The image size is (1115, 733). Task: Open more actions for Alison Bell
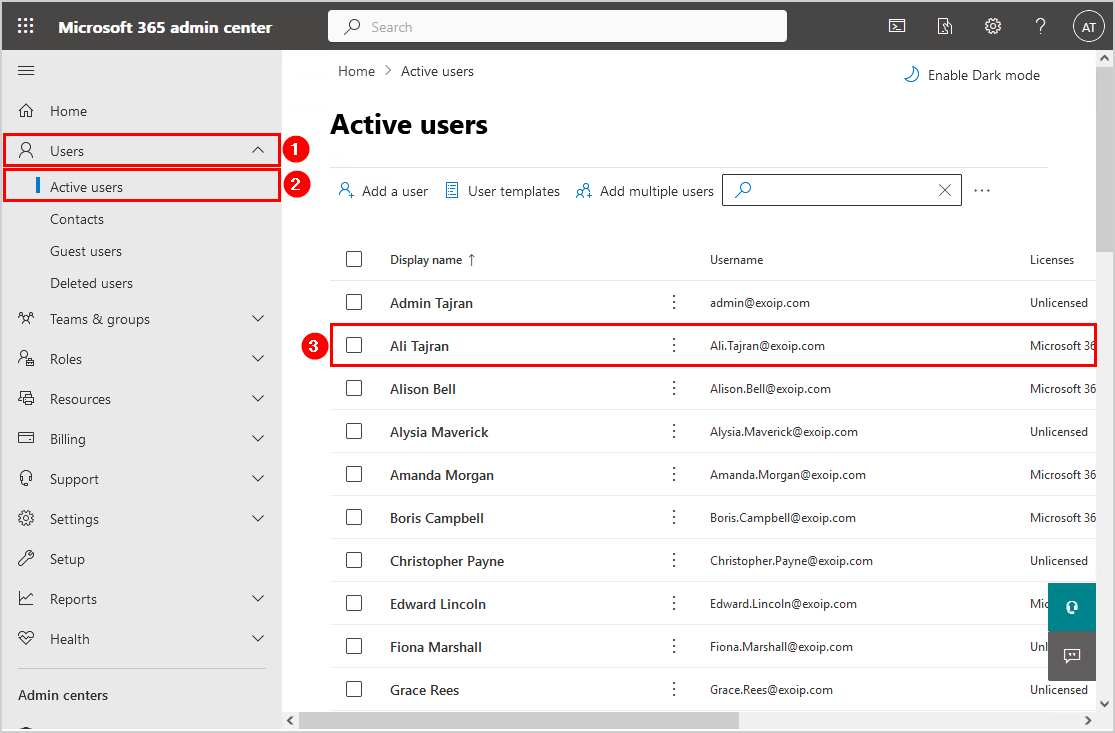[x=674, y=388]
